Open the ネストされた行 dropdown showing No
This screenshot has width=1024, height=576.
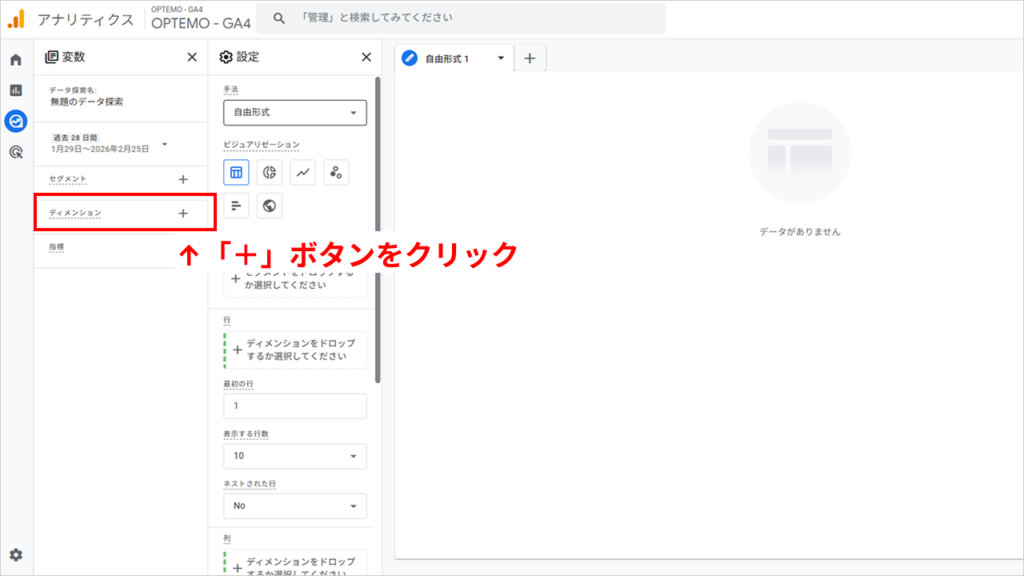tap(294, 506)
